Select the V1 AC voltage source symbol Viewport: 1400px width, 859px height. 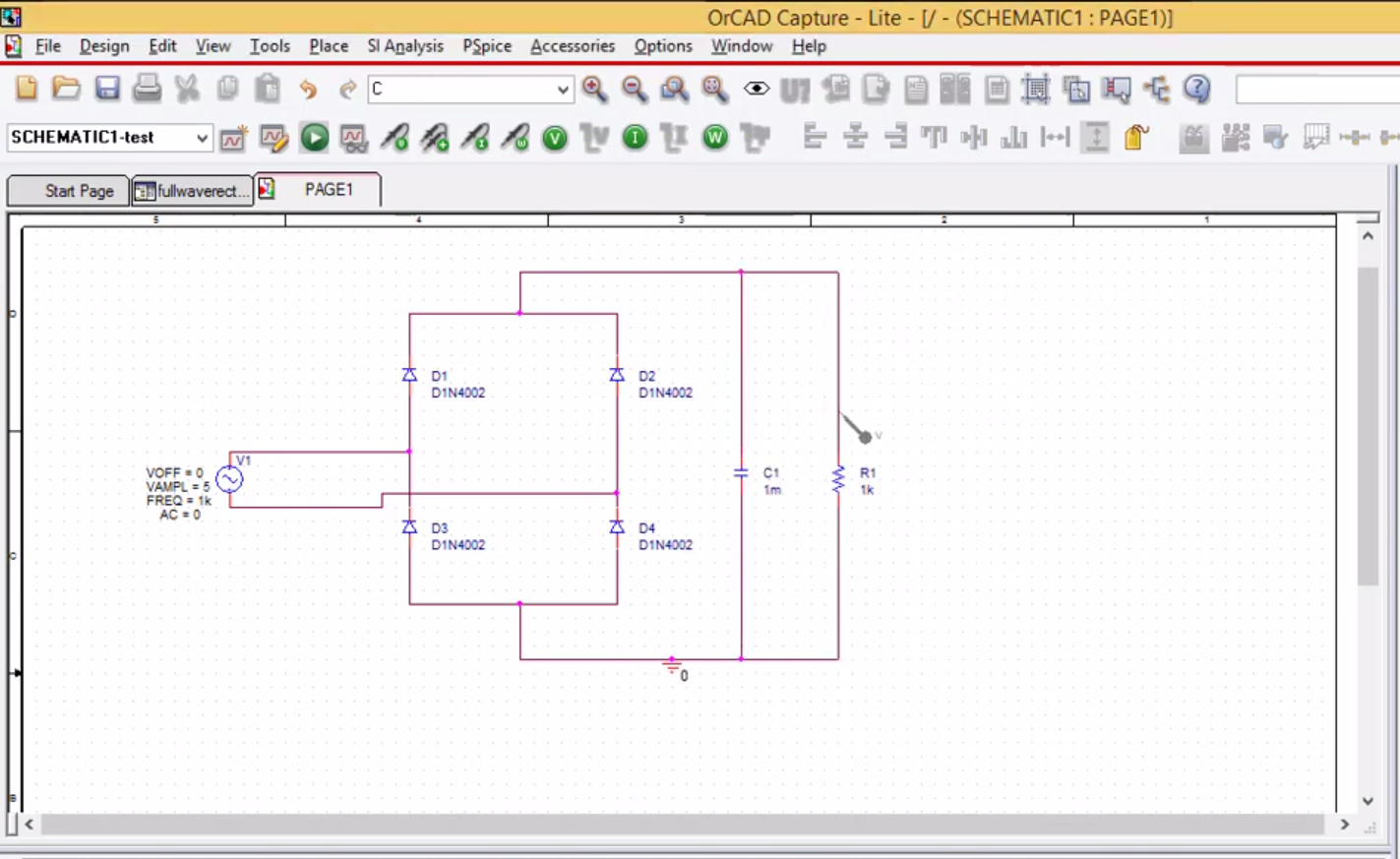click(229, 479)
